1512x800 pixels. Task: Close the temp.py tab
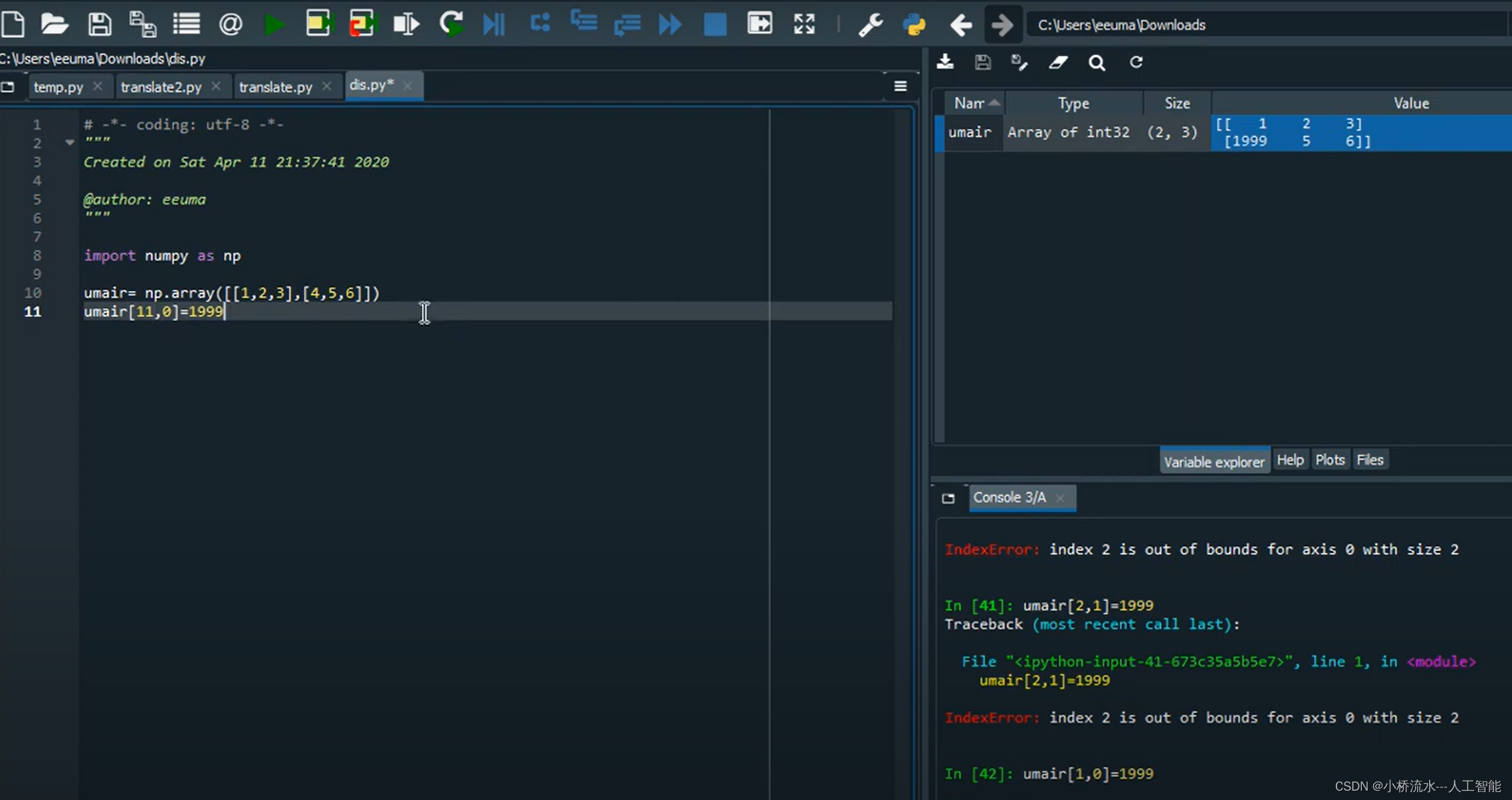[x=98, y=86]
